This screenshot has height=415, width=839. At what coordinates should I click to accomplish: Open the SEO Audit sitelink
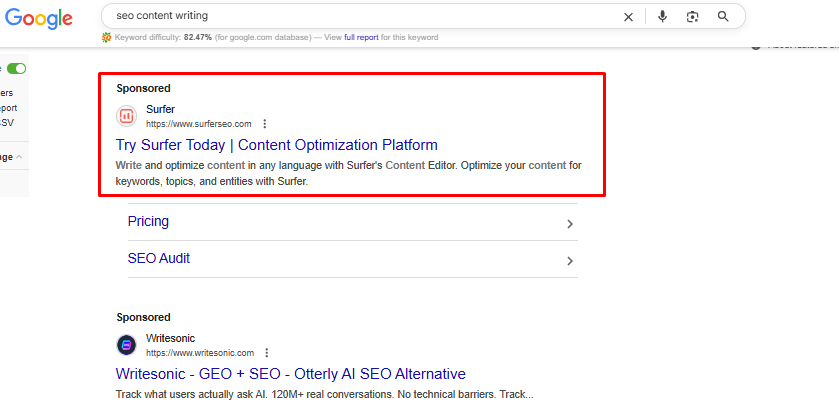coord(158,258)
